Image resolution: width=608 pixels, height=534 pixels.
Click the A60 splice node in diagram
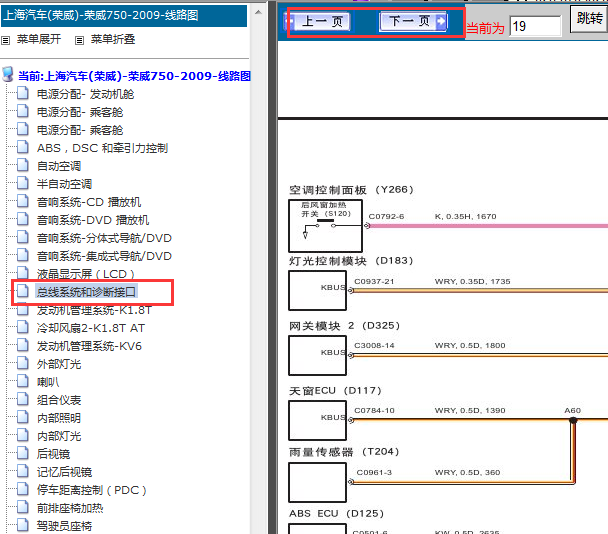(573, 420)
